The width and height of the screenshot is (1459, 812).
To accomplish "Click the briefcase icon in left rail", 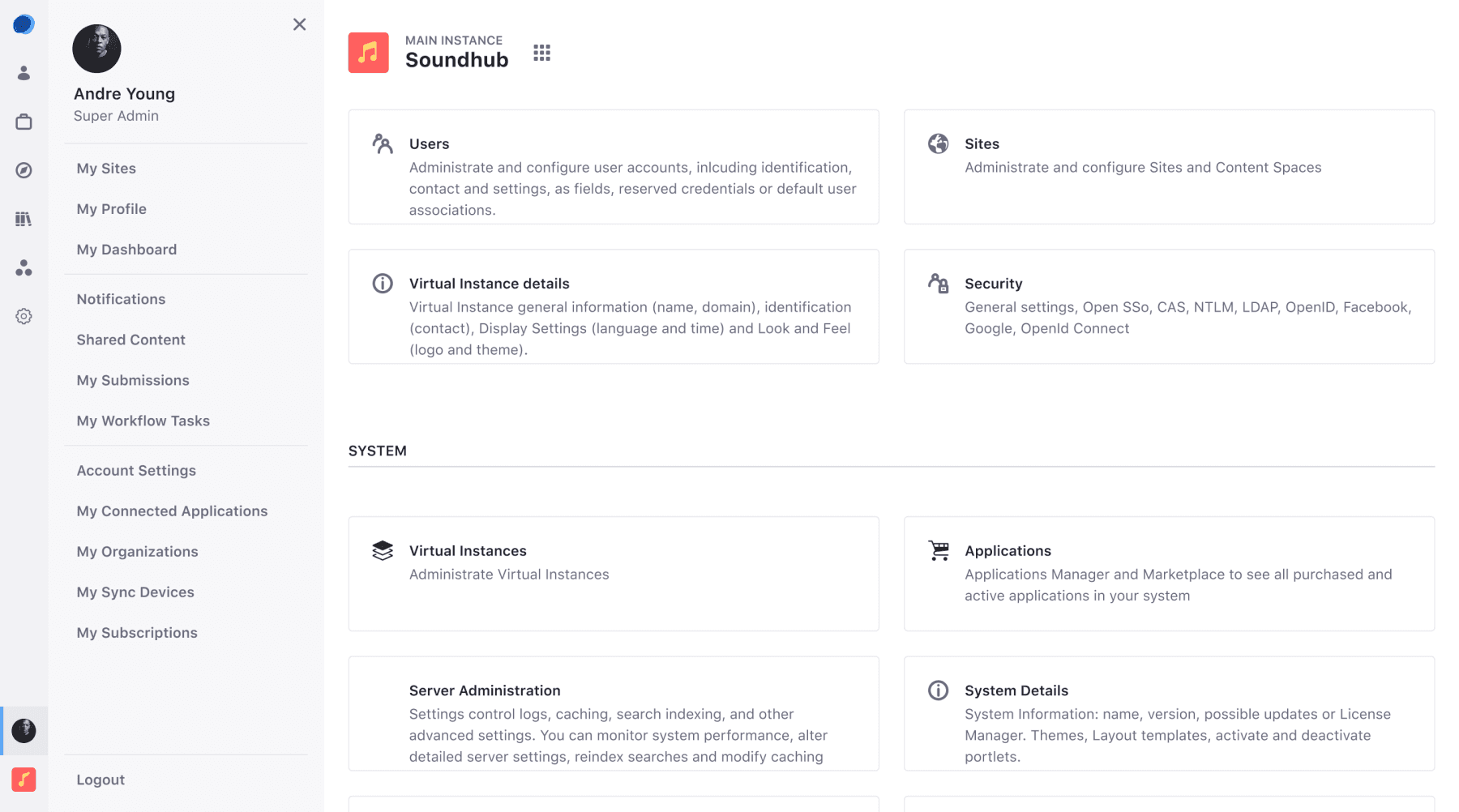I will 24,122.
